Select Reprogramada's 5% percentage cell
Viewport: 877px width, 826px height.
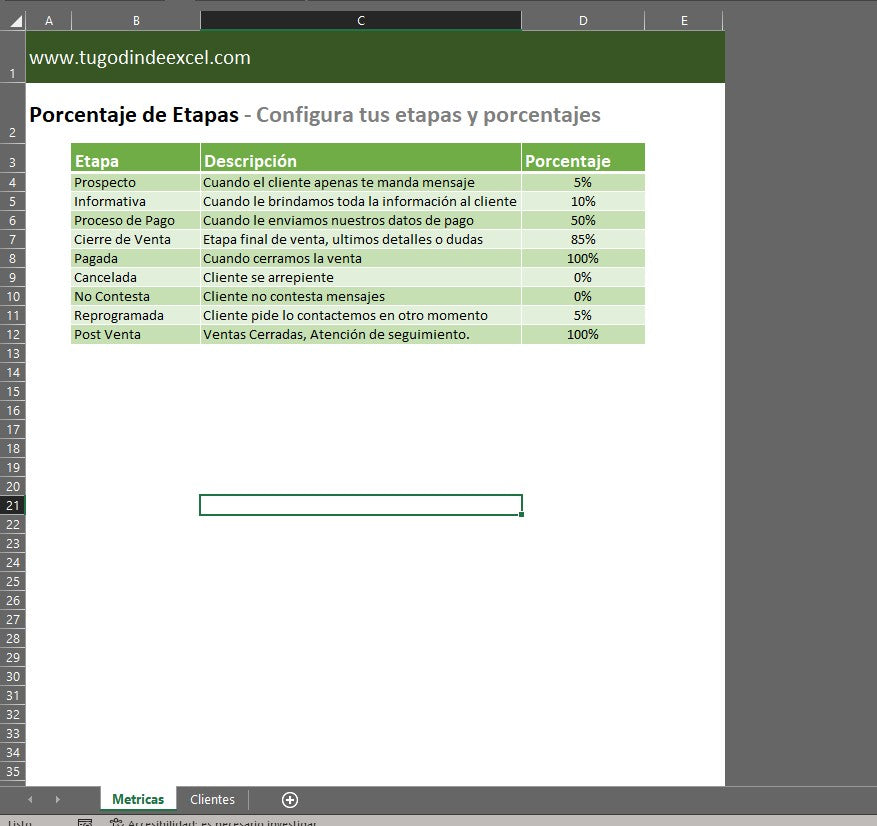(x=583, y=315)
